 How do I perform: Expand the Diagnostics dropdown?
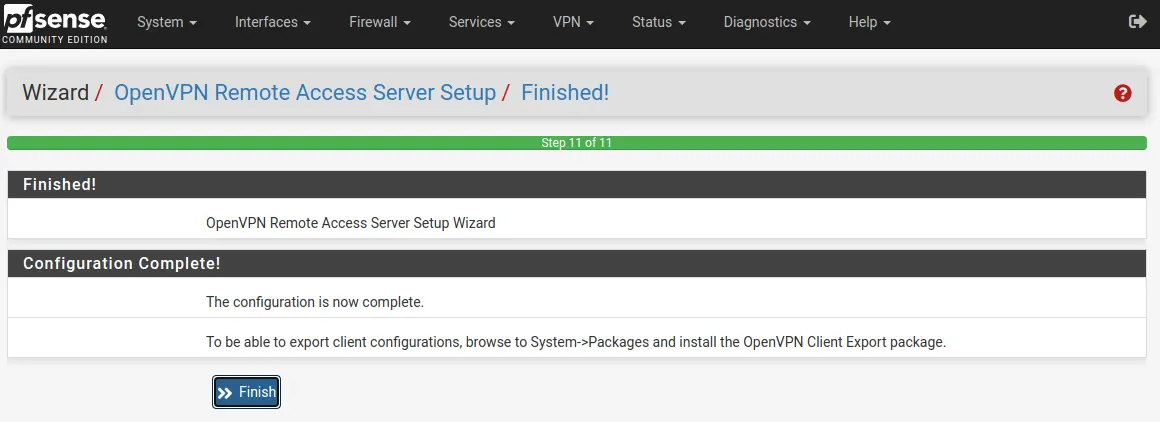click(767, 22)
